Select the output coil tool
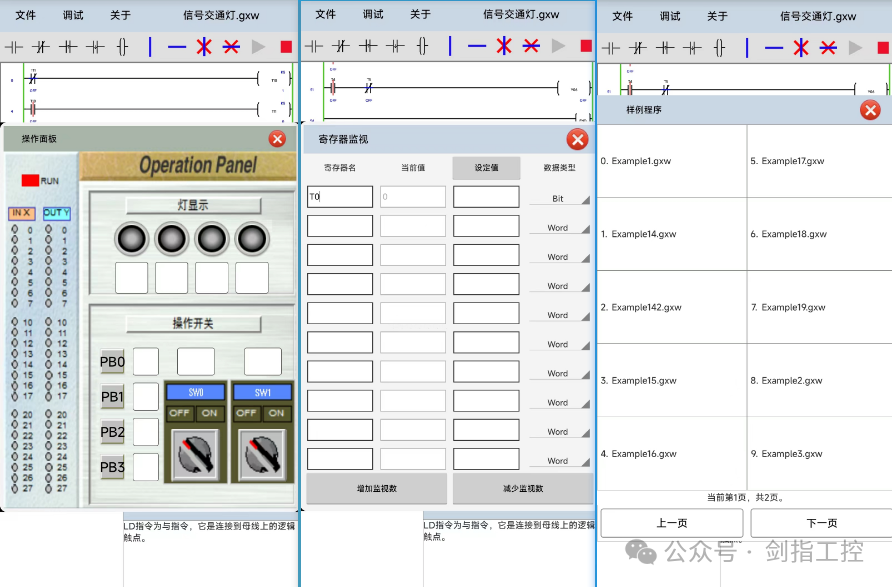892x587 pixels. pos(123,46)
